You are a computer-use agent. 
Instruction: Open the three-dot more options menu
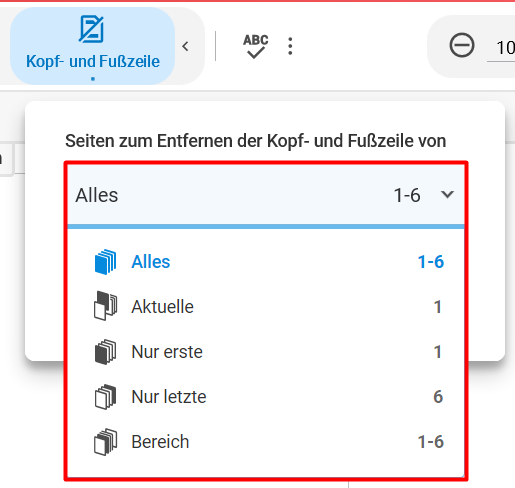pos(290,46)
